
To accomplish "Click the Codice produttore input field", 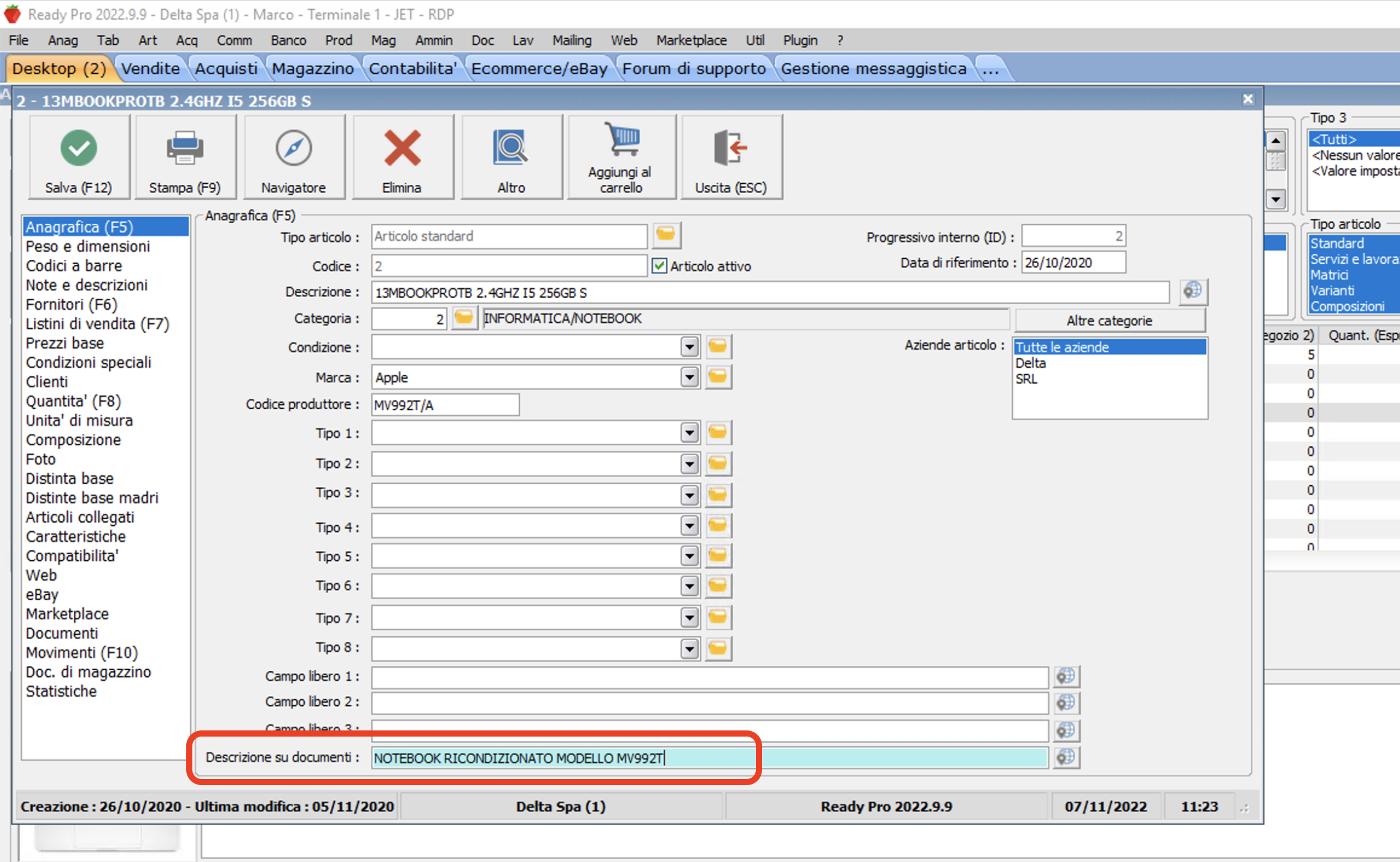I will [x=445, y=405].
